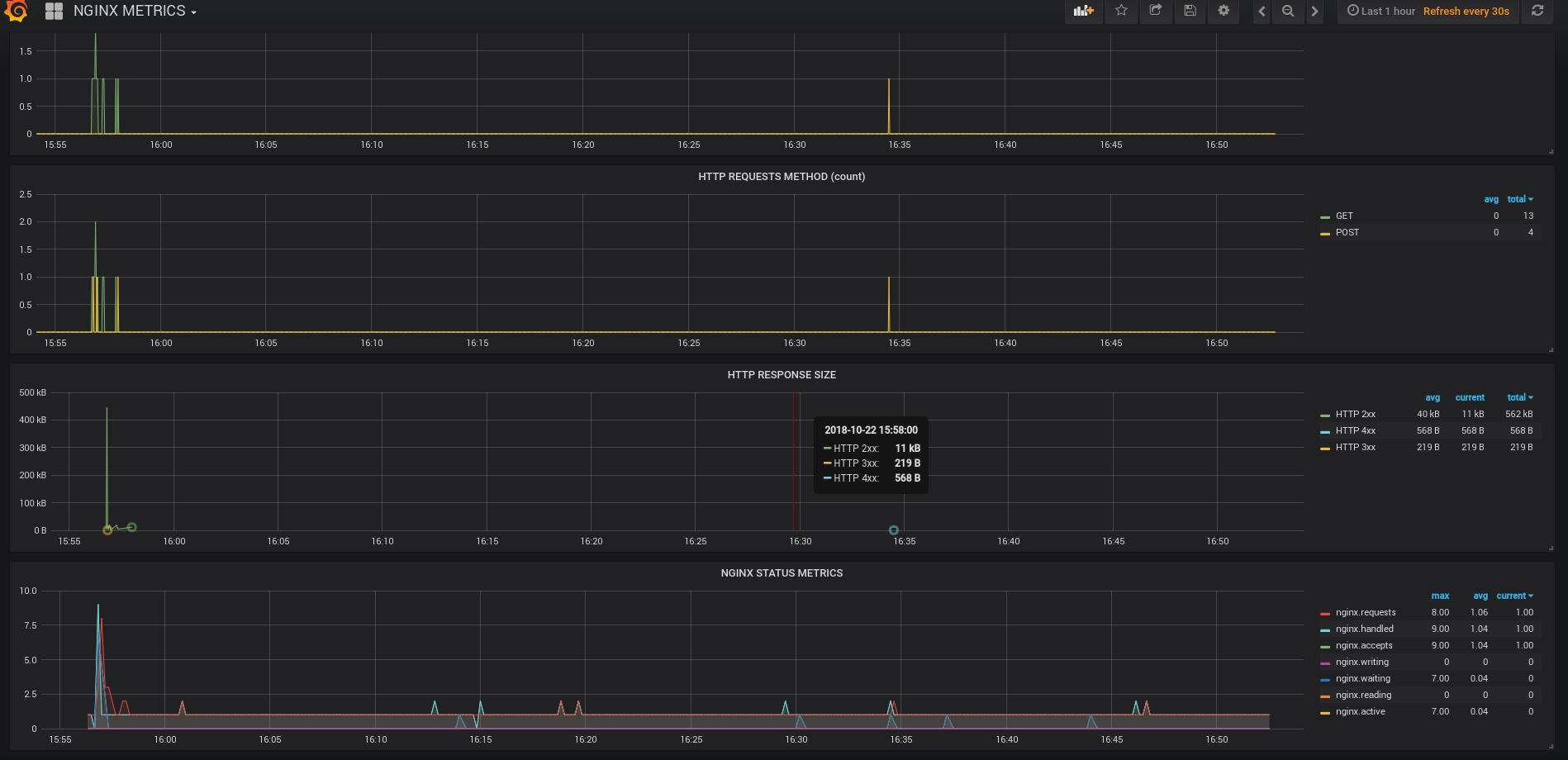Change the HTTP 2xx series color
This screenshot has width=1568, height=760.
tap(1325, 415)
